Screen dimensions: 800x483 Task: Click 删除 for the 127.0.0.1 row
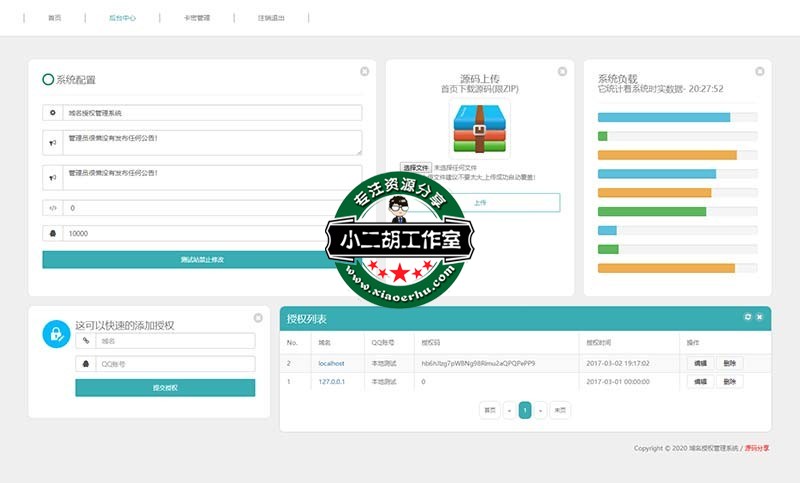pyautogui.click(x=729, y=381)
